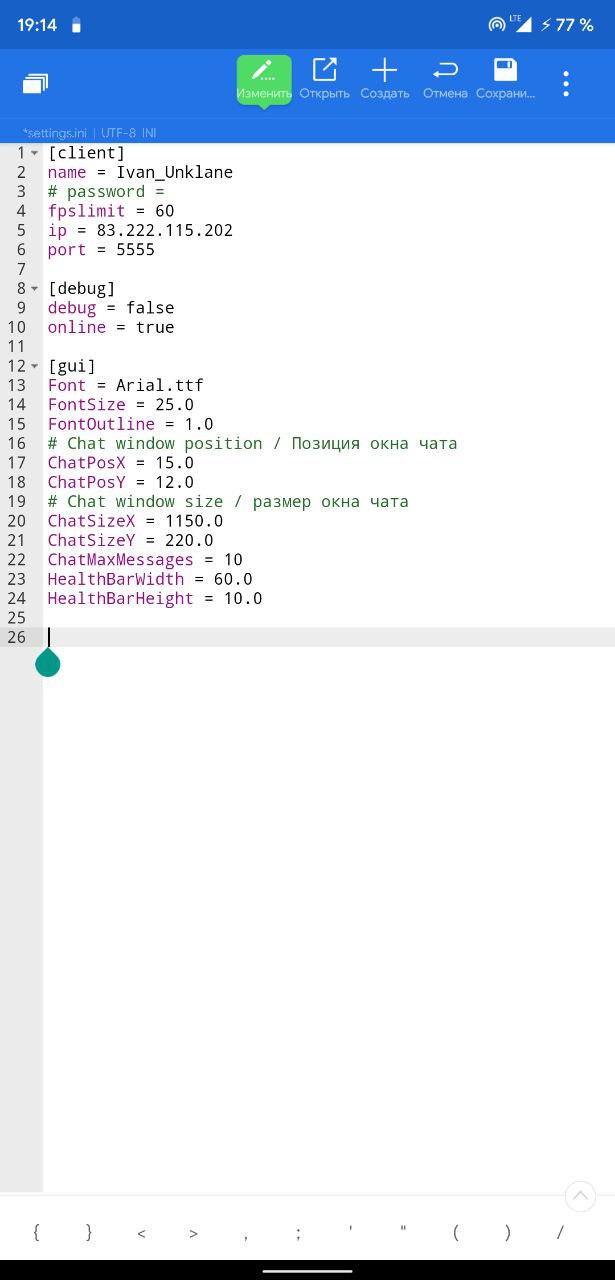This screenshot has height=1280, width=615.
Task: Tap the hotspot status icon
Action: [497, 25]
